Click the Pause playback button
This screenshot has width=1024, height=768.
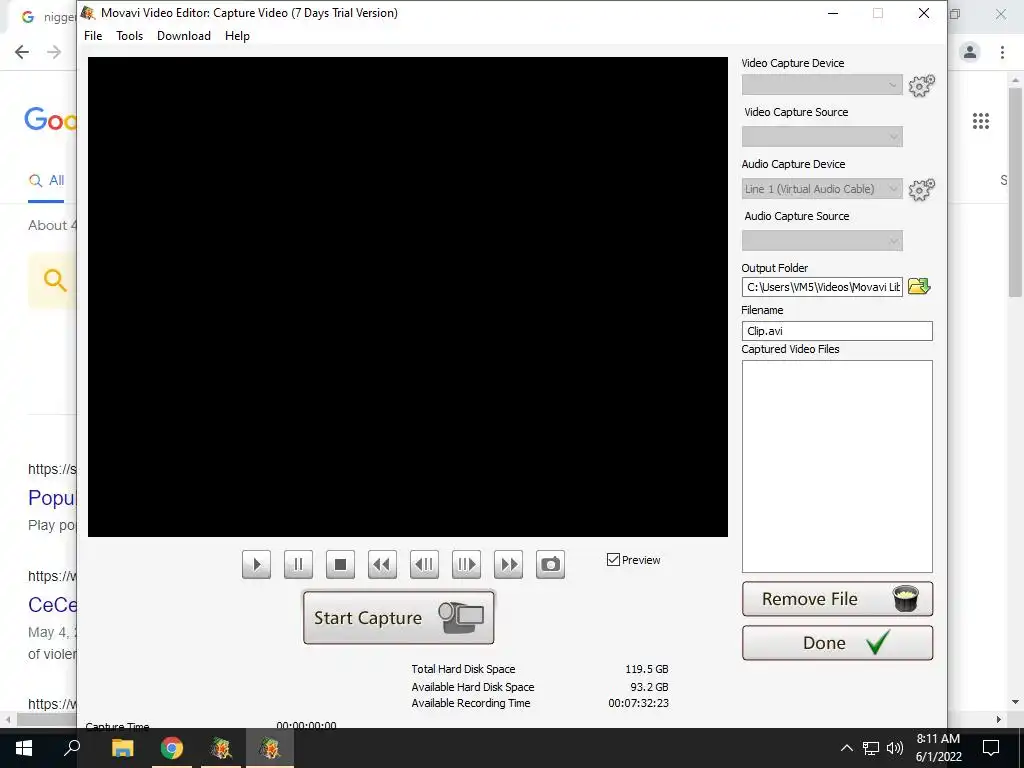point(298,564)
